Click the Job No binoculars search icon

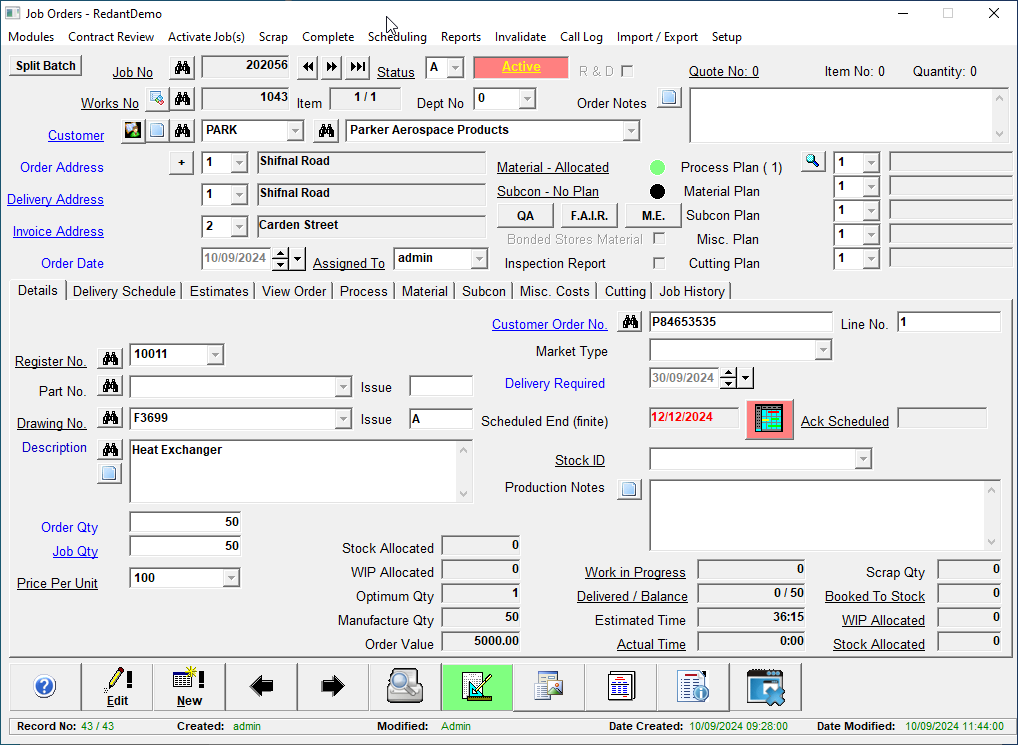click(x=181, y=68)
